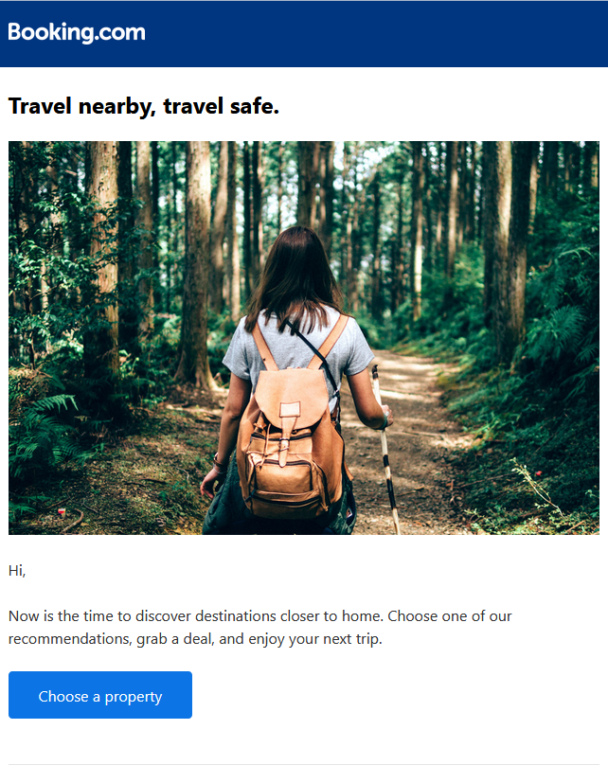
Task: Click the "Choose a property" button
Action: coord(100,695)
